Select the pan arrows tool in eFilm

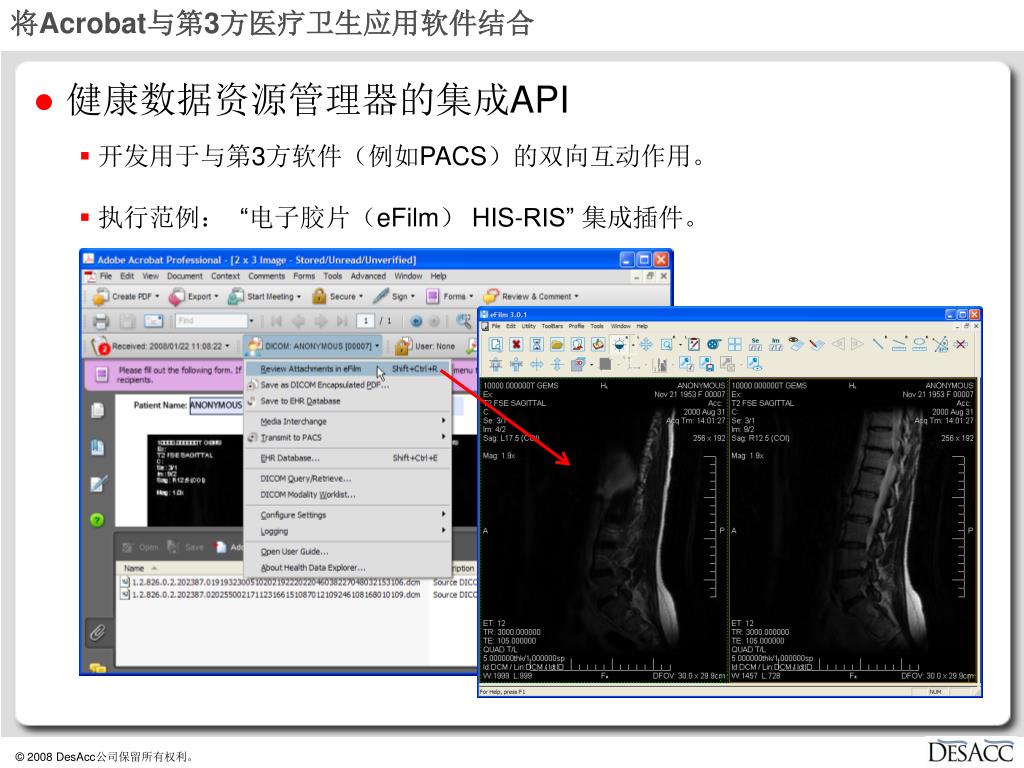tap(646, 344)
